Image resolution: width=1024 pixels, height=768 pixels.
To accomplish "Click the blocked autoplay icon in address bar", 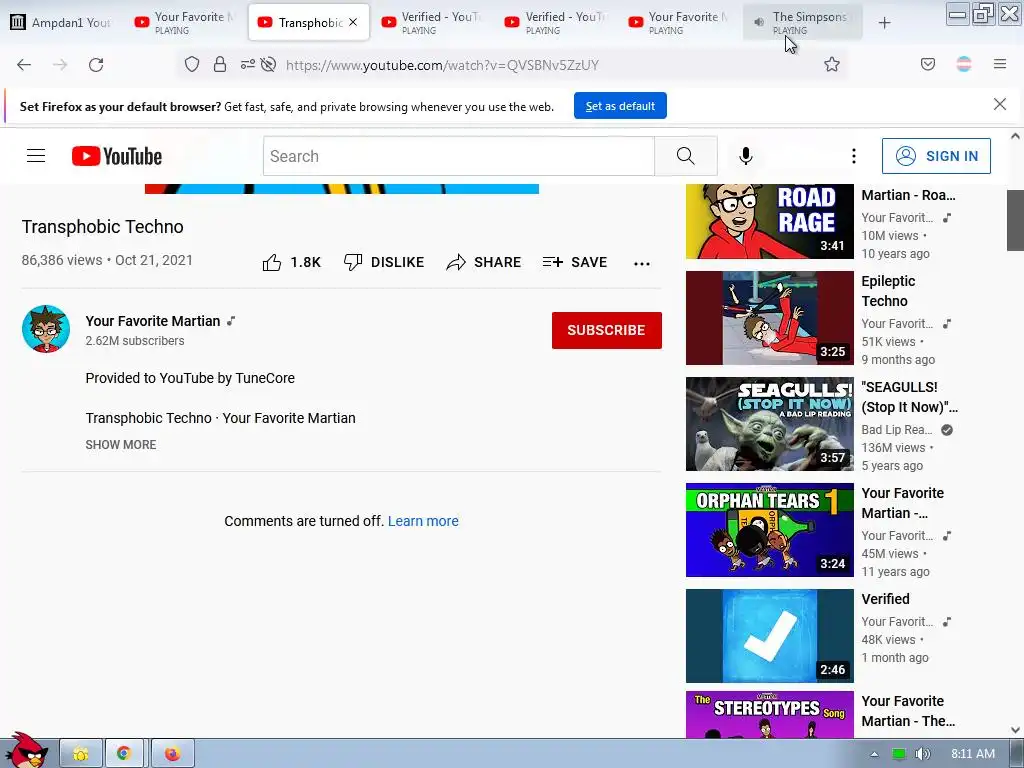I will pos(268,64).
